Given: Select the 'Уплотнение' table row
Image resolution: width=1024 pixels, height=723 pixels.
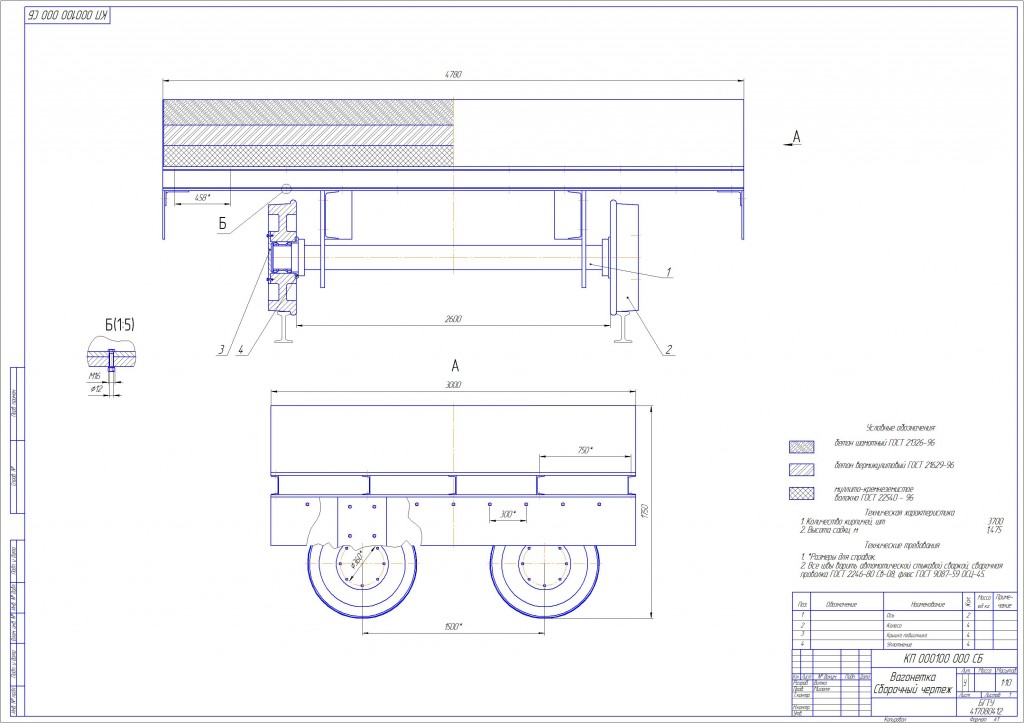Looking at the screenshot, I should [x=904, y=644].
